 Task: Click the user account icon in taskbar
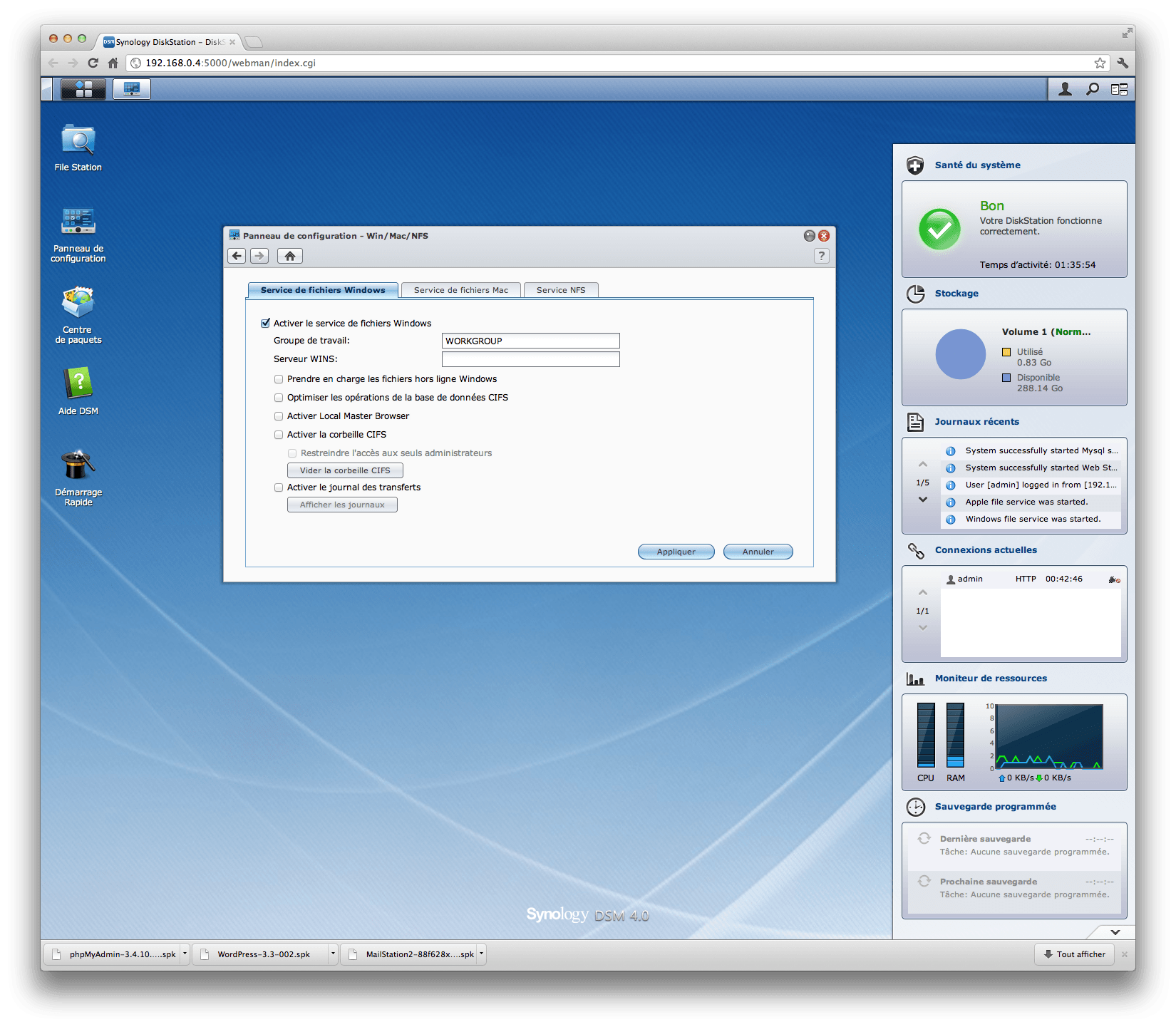[x=1065, y=89]
